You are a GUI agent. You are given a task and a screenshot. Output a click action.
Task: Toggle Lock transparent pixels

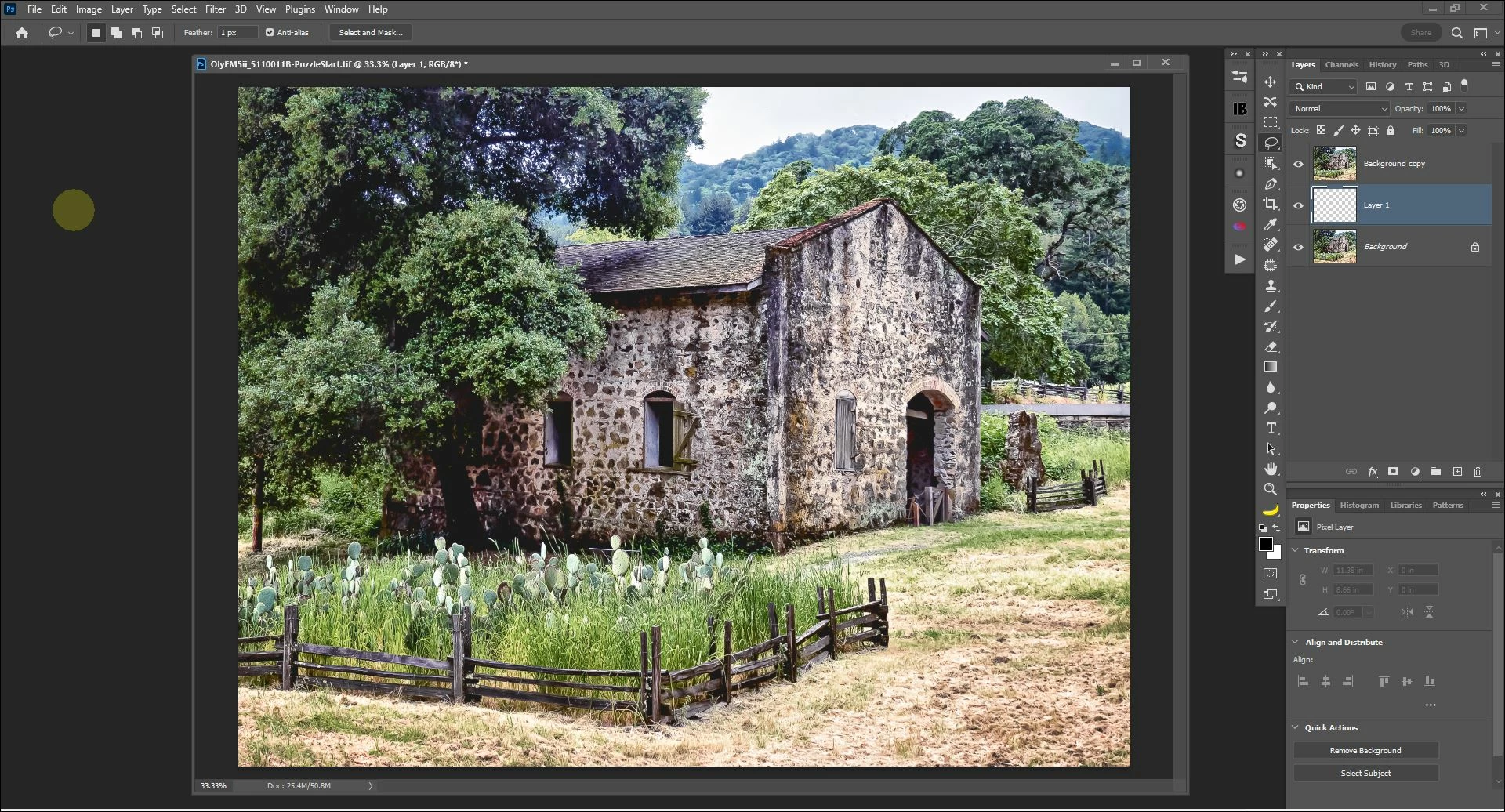(1321, 130)
